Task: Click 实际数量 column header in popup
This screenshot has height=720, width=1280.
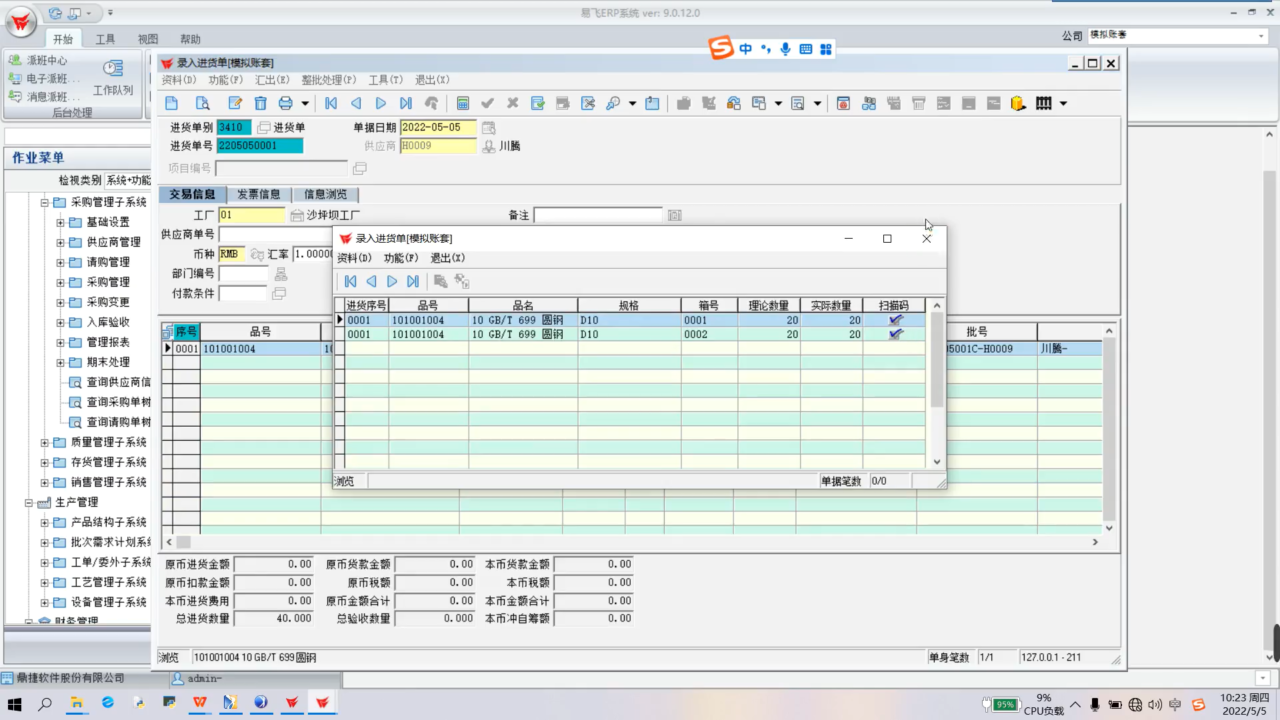Action: (x=831, y=305)
